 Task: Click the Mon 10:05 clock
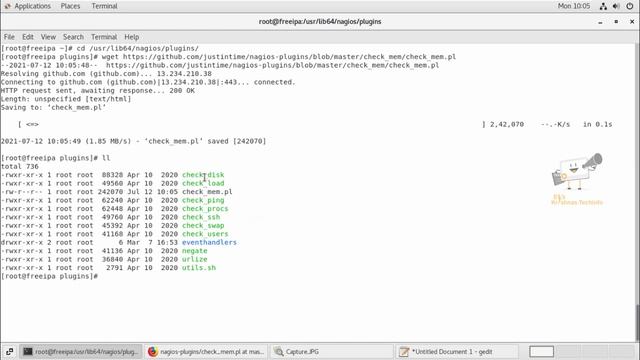tap(573, 6)
